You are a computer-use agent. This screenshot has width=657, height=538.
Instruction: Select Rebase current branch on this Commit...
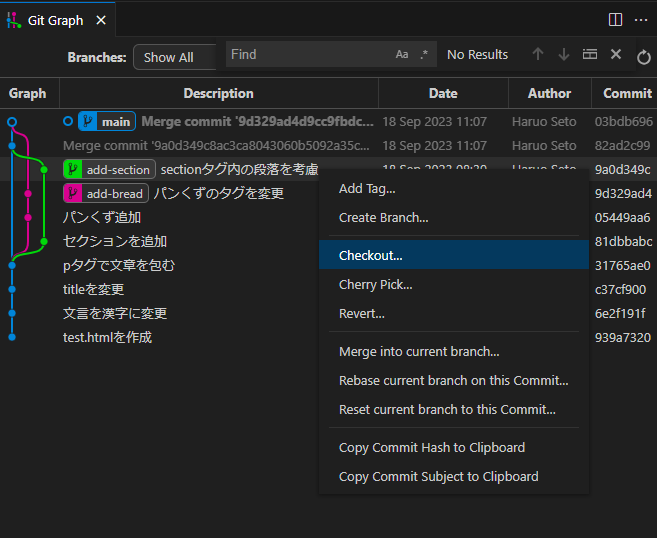pos(454,380)
